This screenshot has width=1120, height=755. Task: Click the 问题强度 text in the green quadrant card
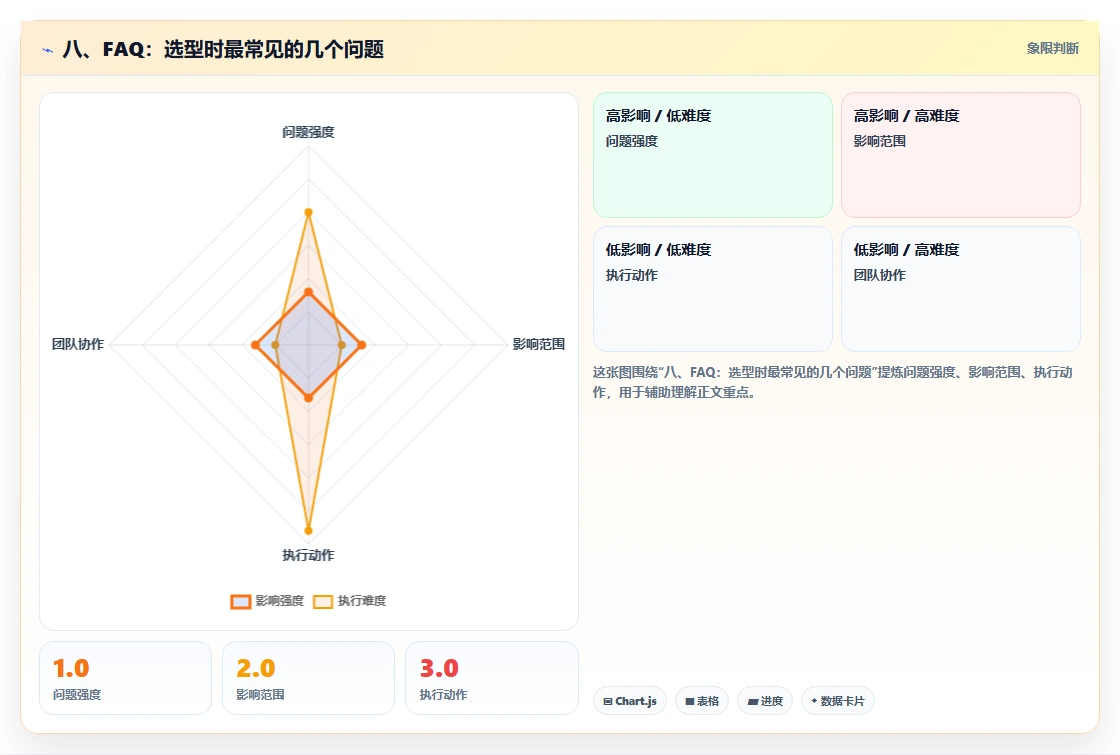631,141
